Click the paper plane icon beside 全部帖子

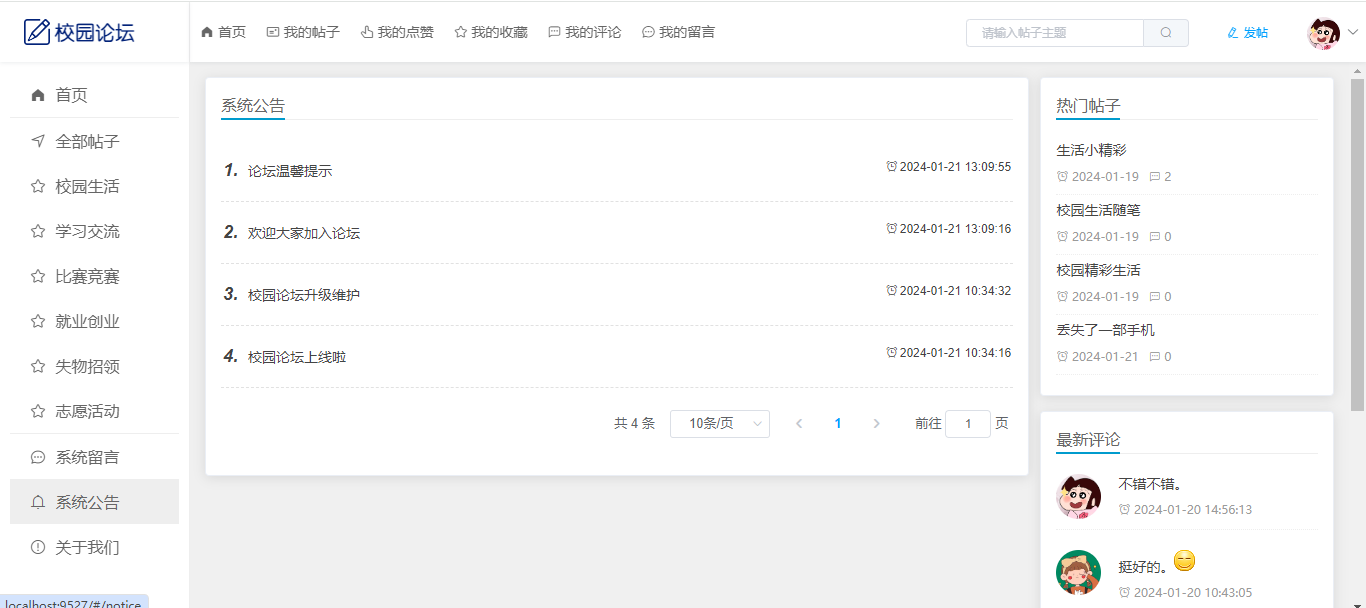38,141
